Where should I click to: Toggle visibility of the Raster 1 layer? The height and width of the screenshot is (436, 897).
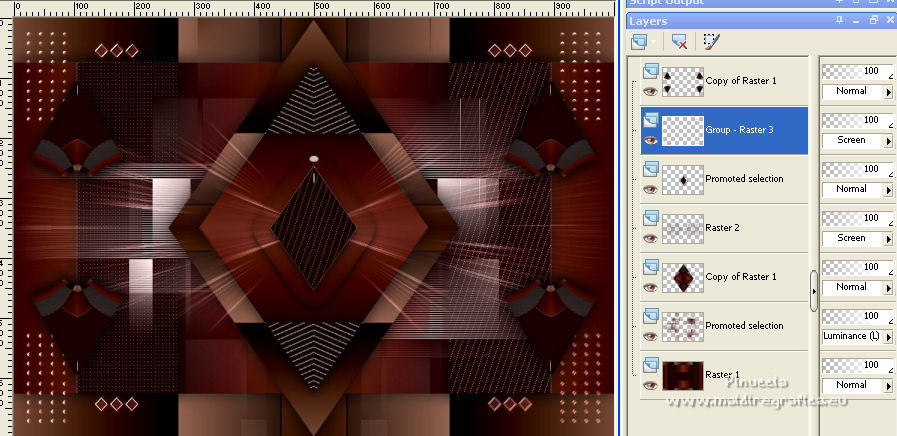click(650, 385)
